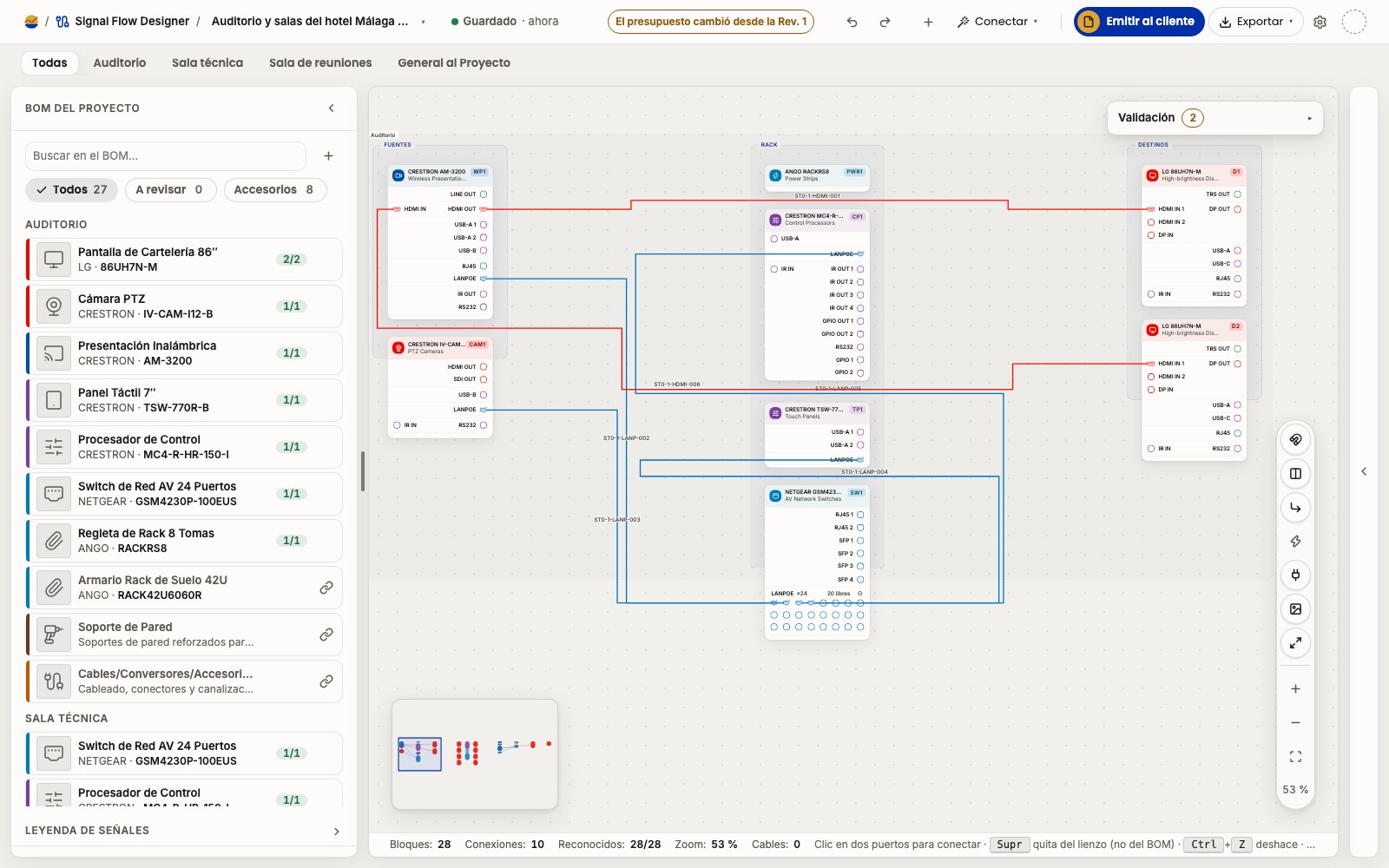The image size is (1389, 868).
Task: Zoom in with the plus icon
Action: tap(1295, 689)
